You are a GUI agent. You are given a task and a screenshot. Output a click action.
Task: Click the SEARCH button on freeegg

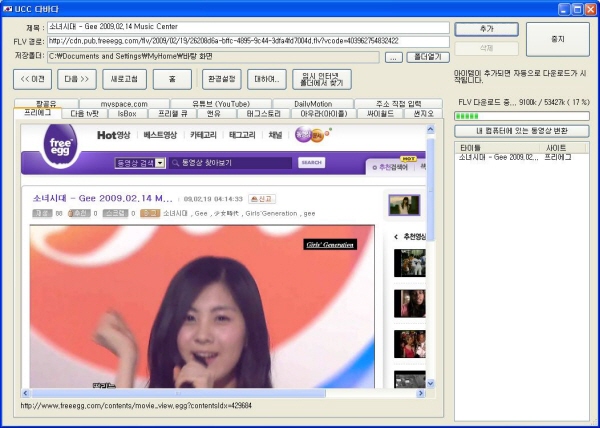(311, 163)
